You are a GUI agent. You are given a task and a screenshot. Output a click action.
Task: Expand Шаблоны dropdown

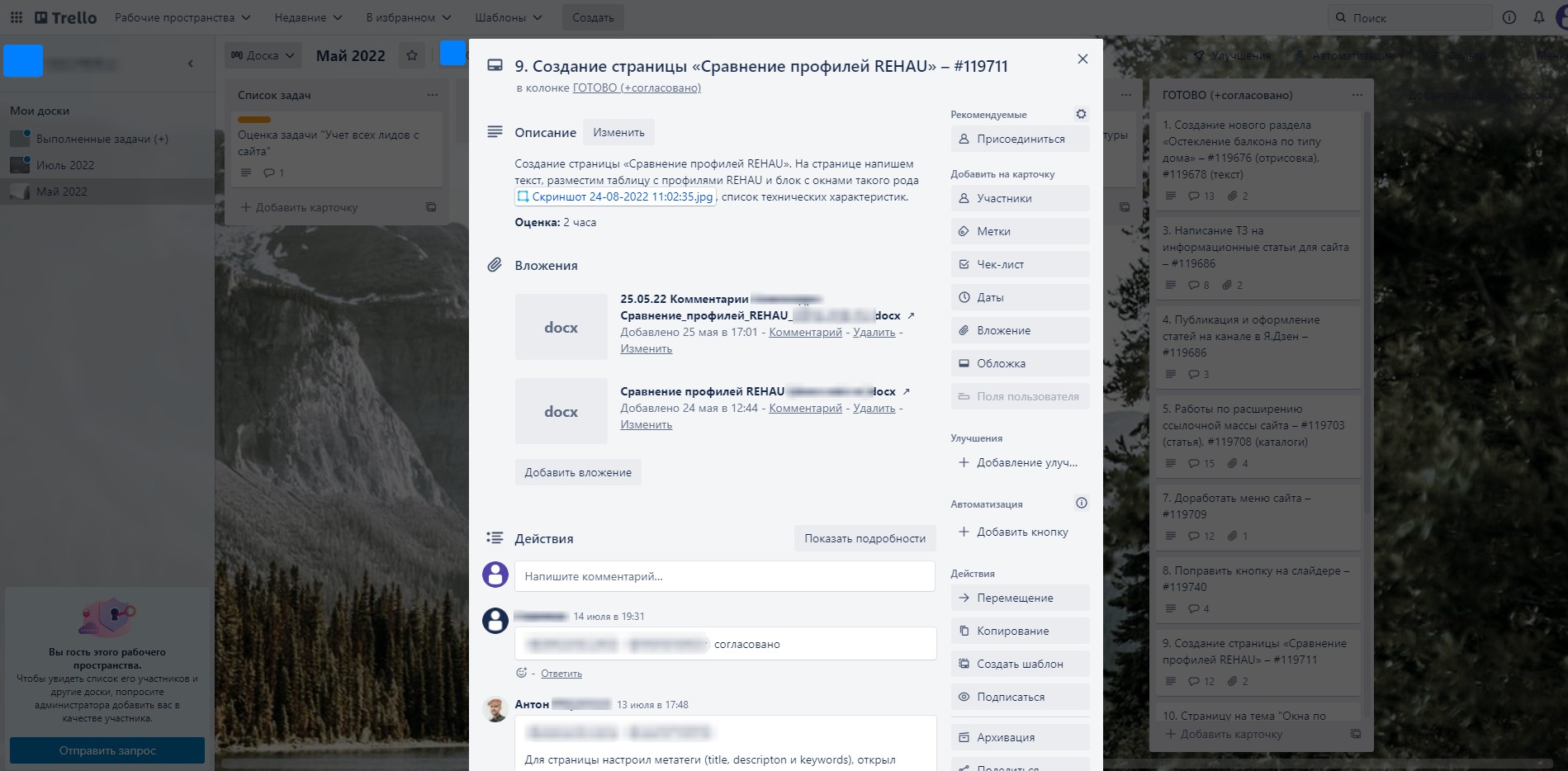click(x=509, y=17)
